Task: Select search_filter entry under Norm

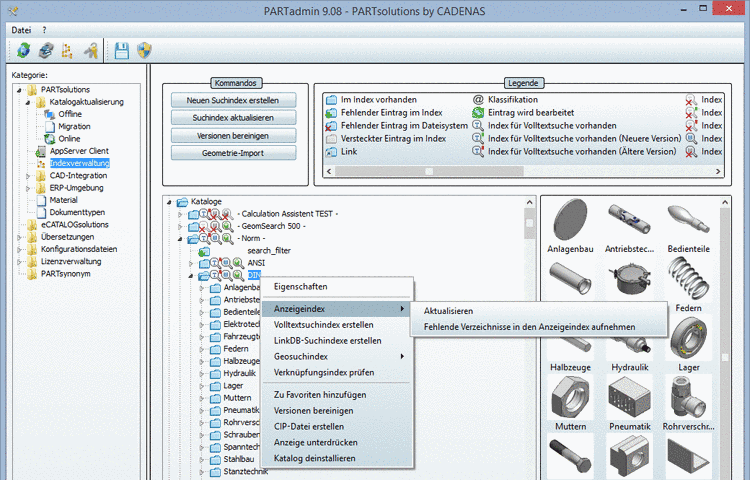Action: 269,251
